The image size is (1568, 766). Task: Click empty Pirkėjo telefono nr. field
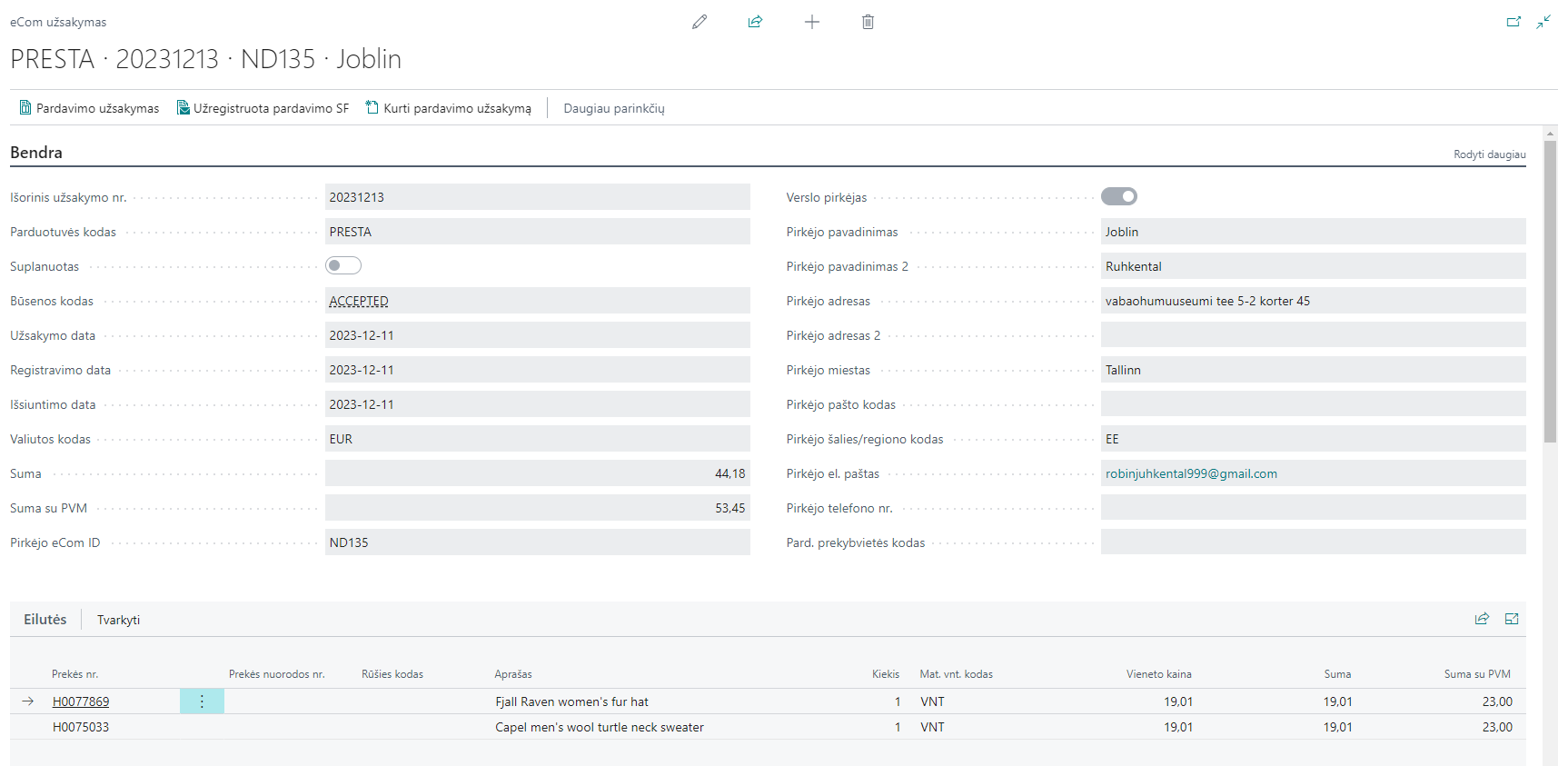click(1314, 508)
